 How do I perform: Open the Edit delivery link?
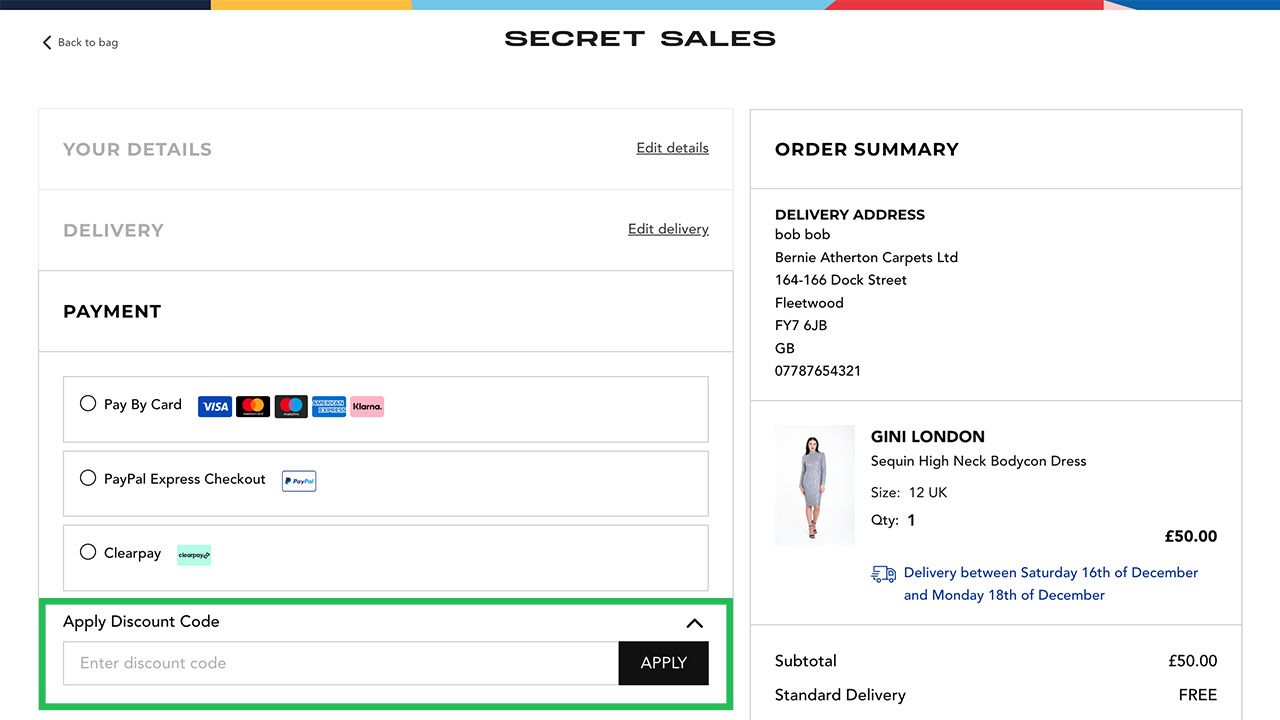click(668, 229)
